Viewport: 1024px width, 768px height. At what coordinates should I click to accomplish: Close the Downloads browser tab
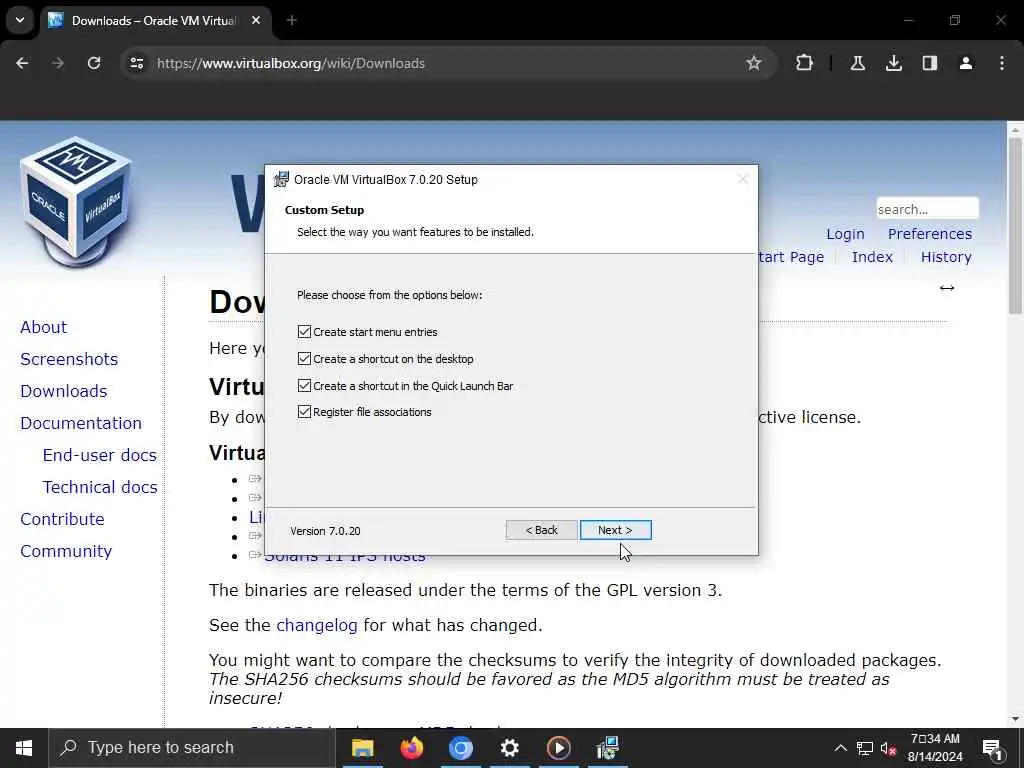tap(256, 21)
